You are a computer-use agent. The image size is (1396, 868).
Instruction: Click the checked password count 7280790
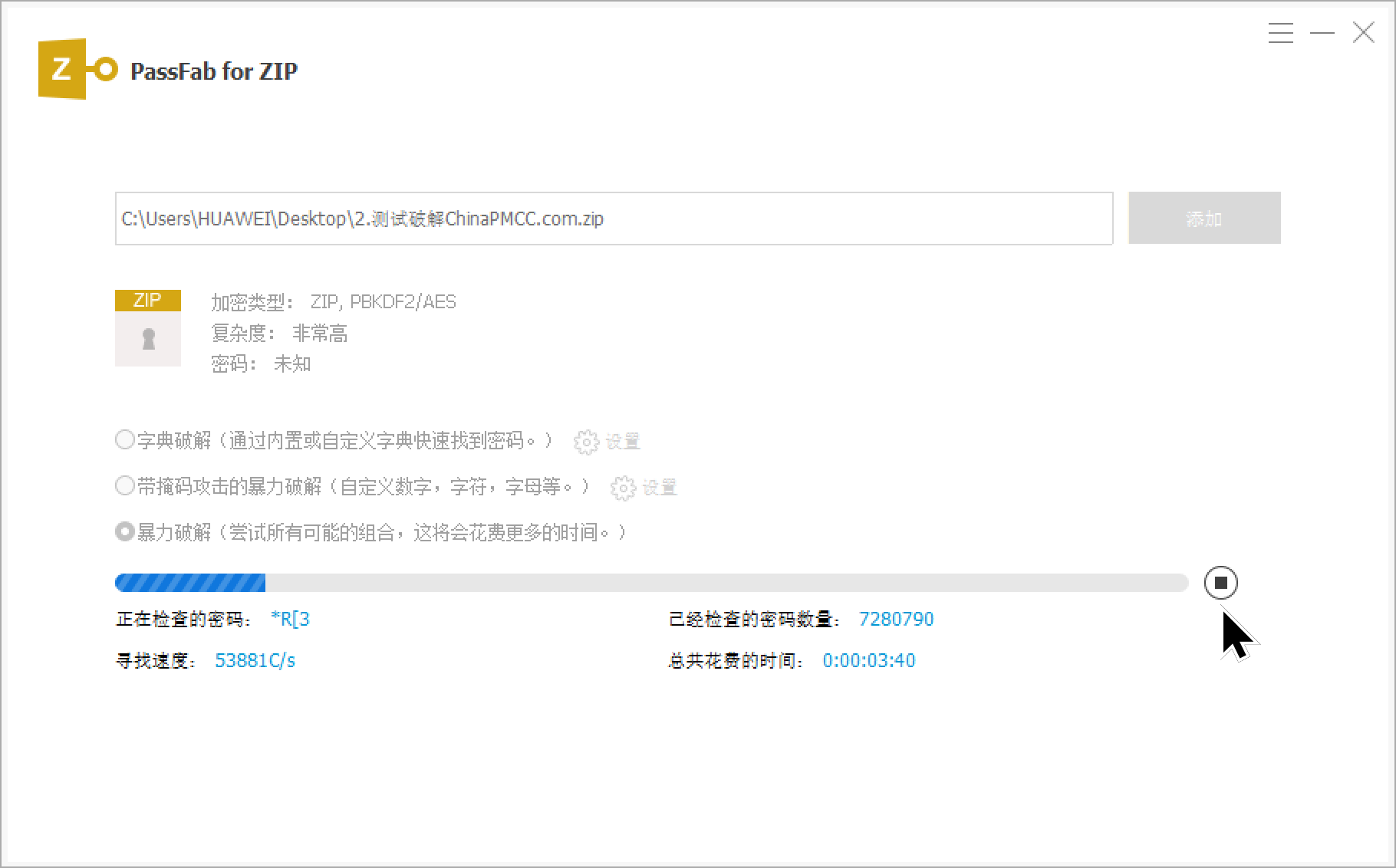[x=896, y=620]
